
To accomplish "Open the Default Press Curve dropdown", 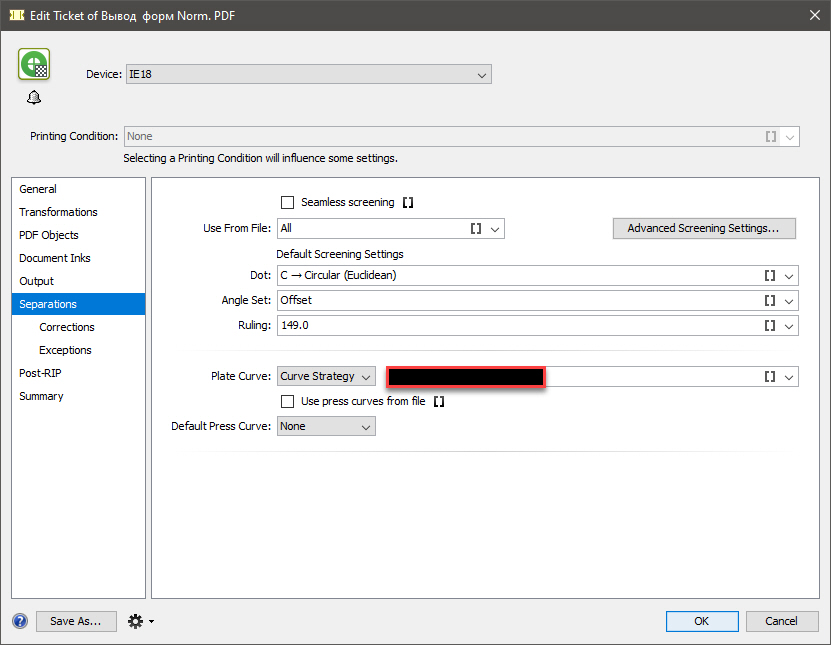I will (326, 426).
